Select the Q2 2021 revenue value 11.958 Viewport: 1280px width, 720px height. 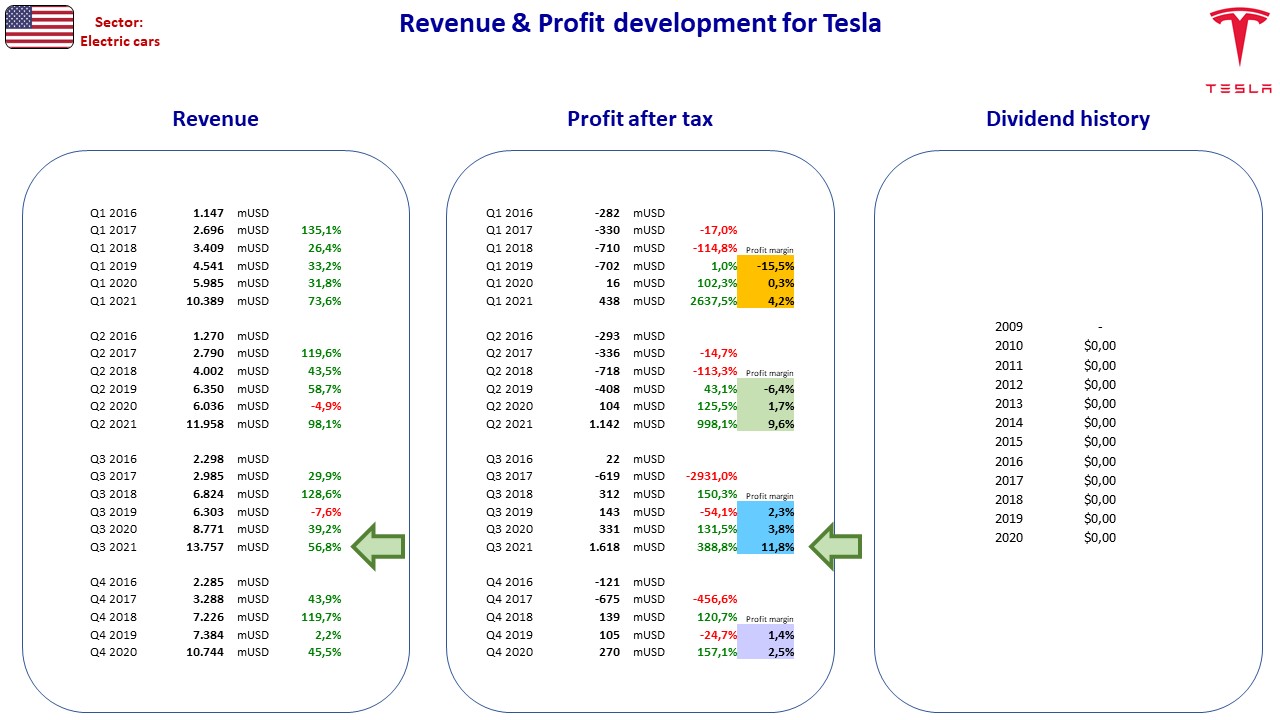(x=204, y=424)
